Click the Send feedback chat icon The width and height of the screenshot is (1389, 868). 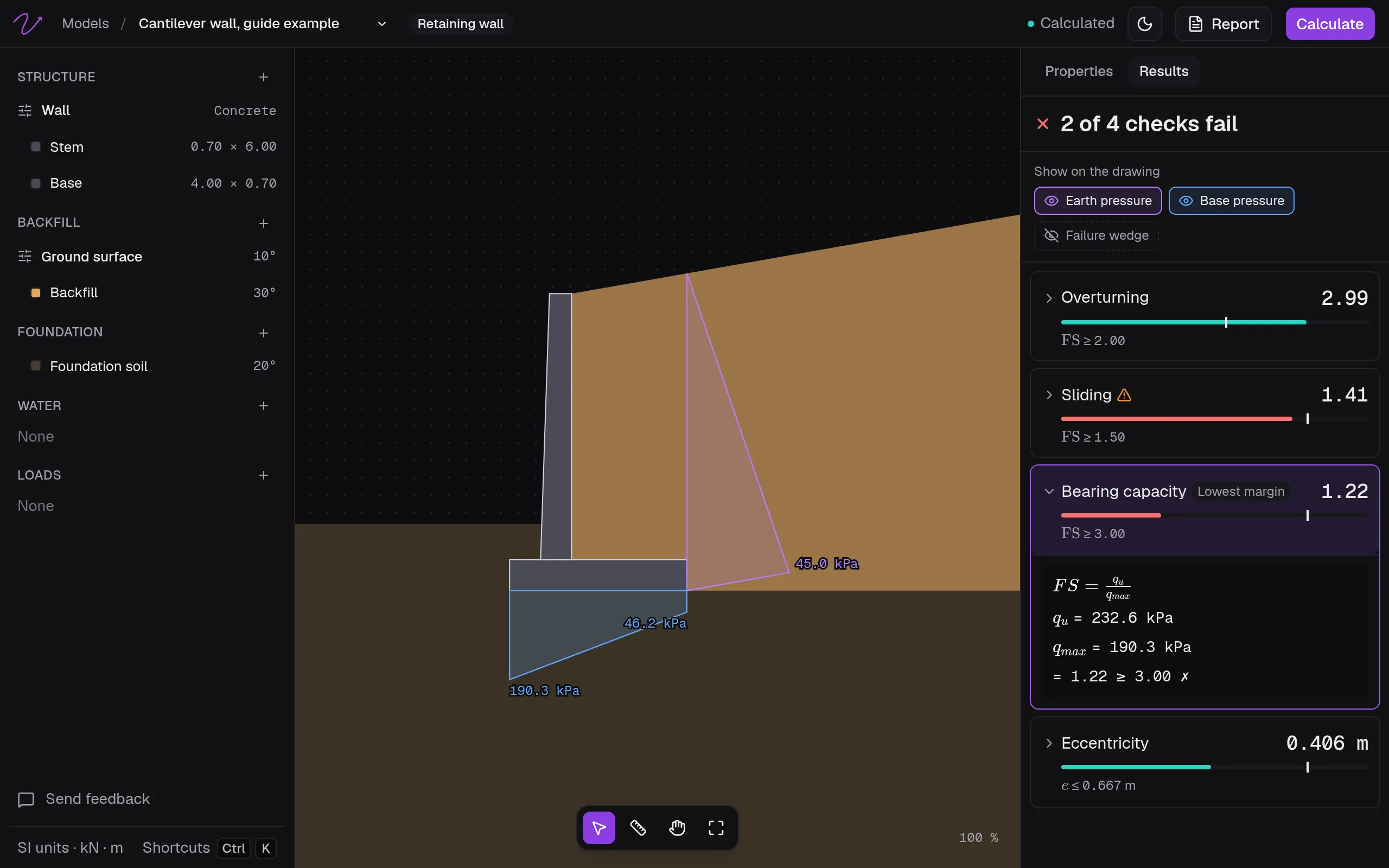(26, 799)
